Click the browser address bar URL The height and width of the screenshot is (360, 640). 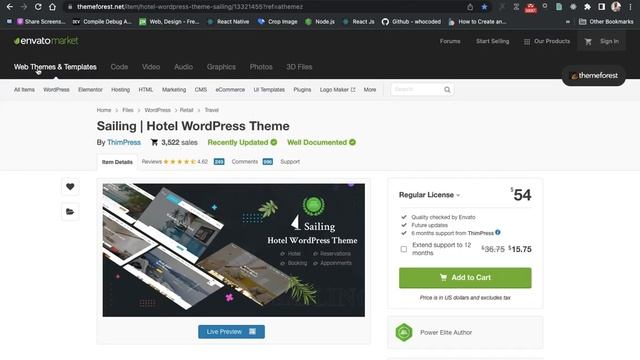[190, 7]
